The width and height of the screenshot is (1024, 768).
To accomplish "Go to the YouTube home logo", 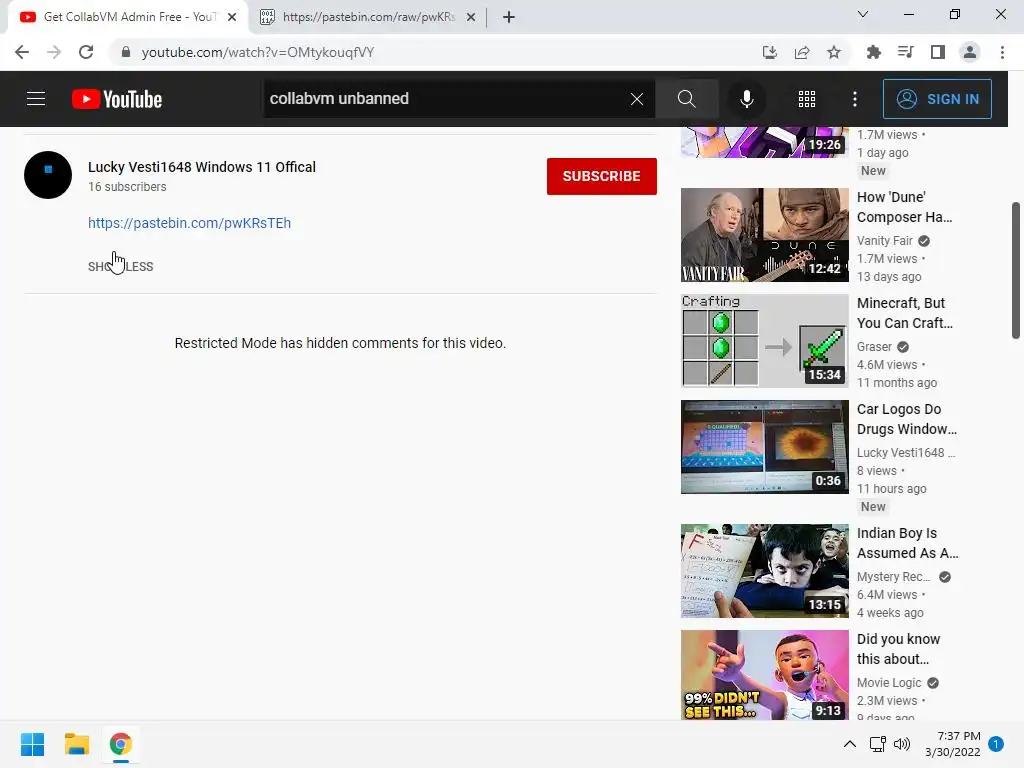I will coord(117,99).
